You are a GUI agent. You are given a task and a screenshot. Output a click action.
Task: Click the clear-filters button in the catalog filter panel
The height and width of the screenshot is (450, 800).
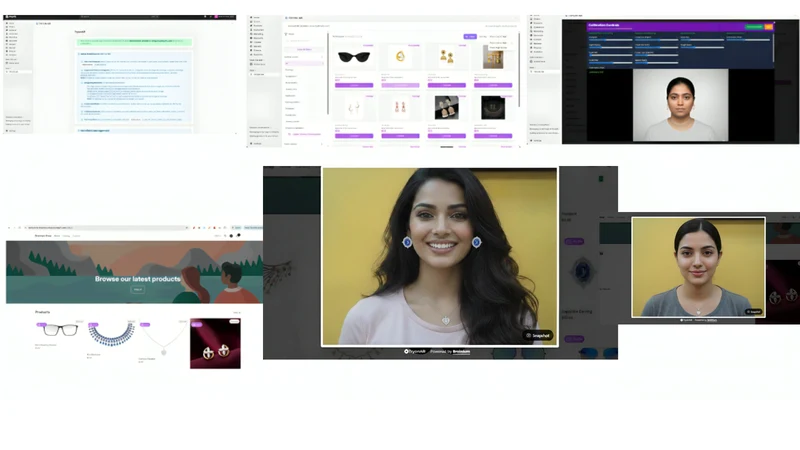tap(304, 49)
